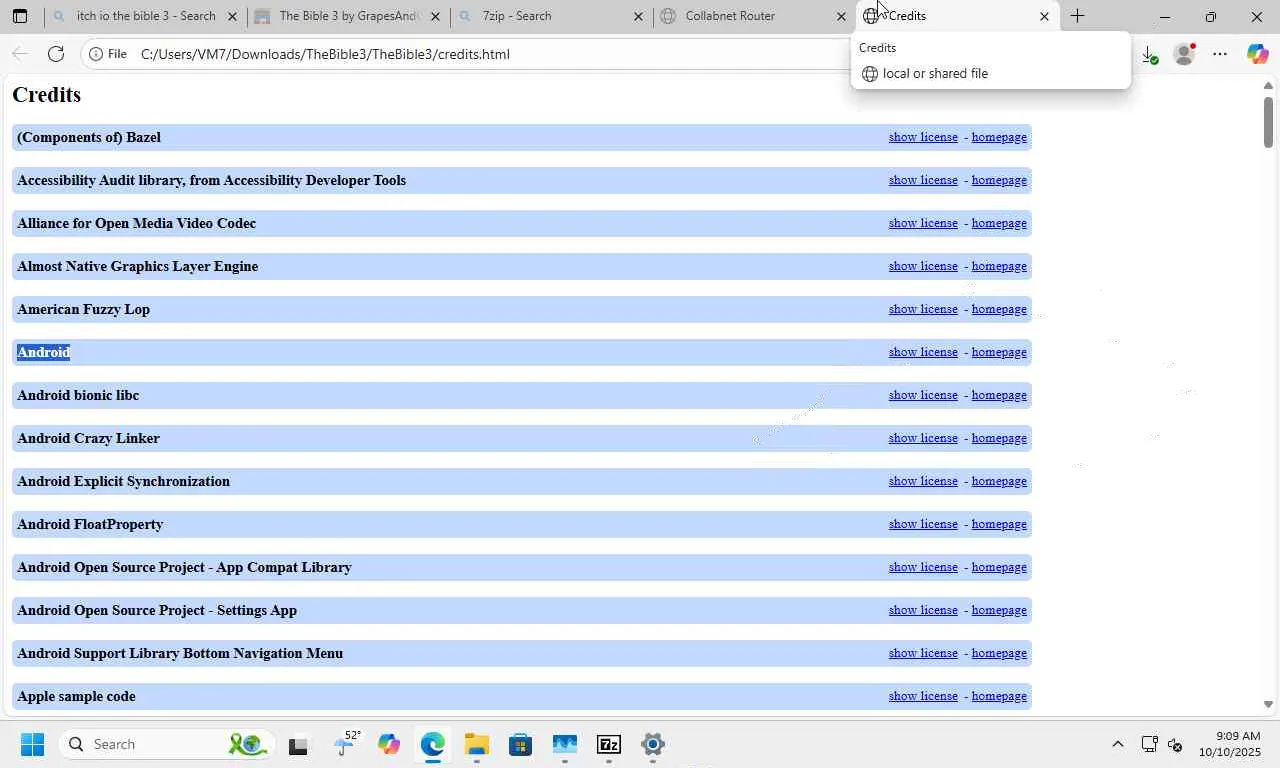The height and width of the screenshot is (768, 1280).
Task: Open Task View from the taskbar
Action: [298, 745]
